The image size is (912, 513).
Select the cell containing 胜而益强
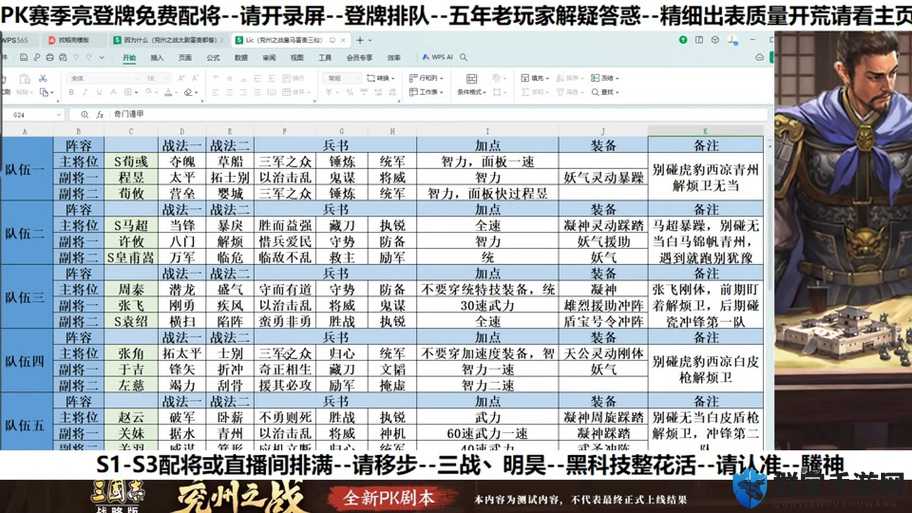tap(285, 225)
